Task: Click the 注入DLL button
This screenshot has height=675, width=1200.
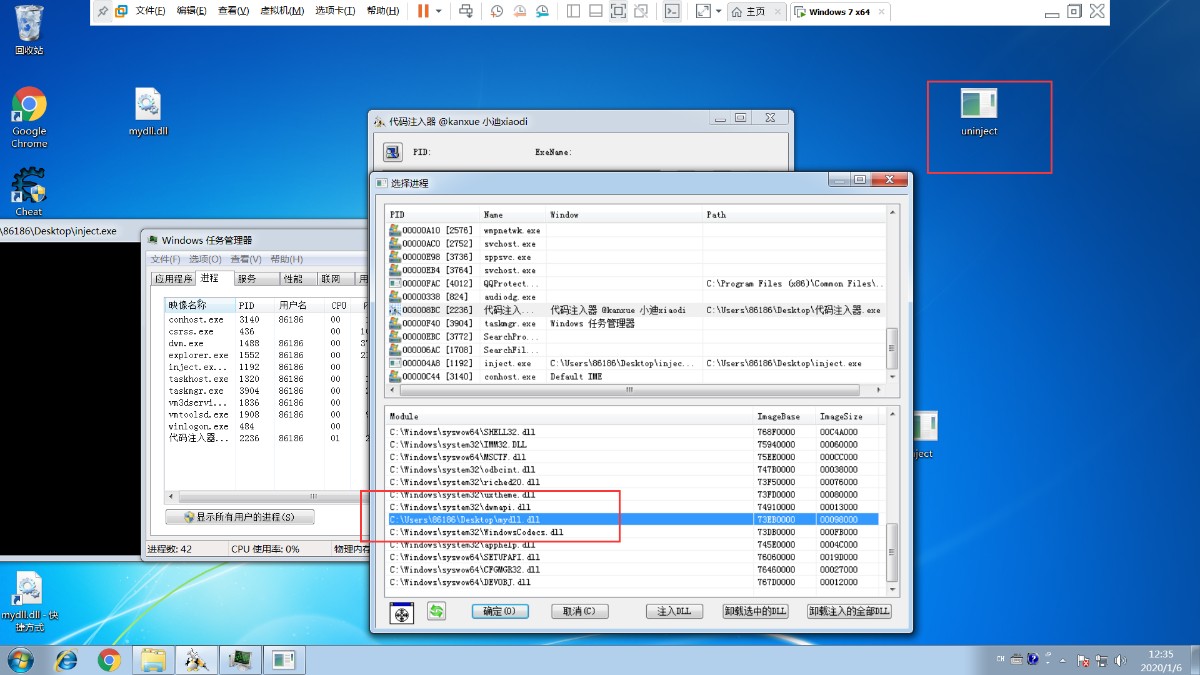Action: [x=673, y=611]
